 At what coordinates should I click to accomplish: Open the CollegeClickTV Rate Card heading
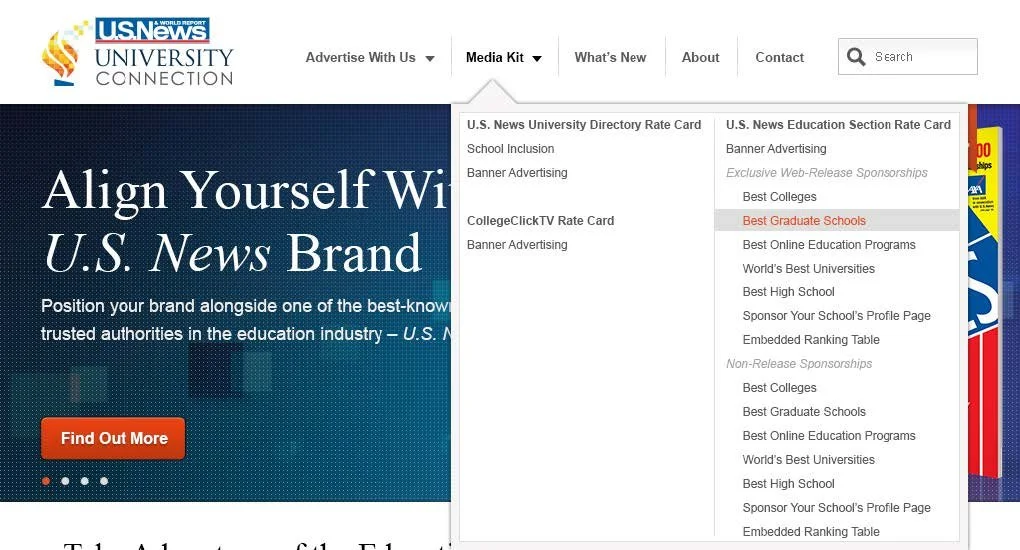[x=540, y=221]
